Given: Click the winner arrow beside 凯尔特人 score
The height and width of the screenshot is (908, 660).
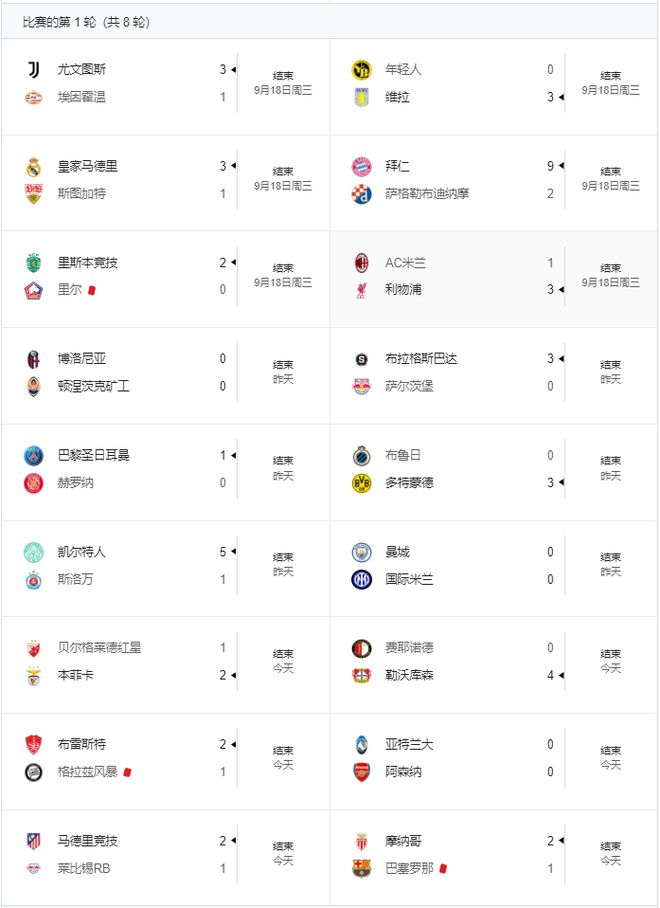Looking at the screenshot, I should click(233, 551).
